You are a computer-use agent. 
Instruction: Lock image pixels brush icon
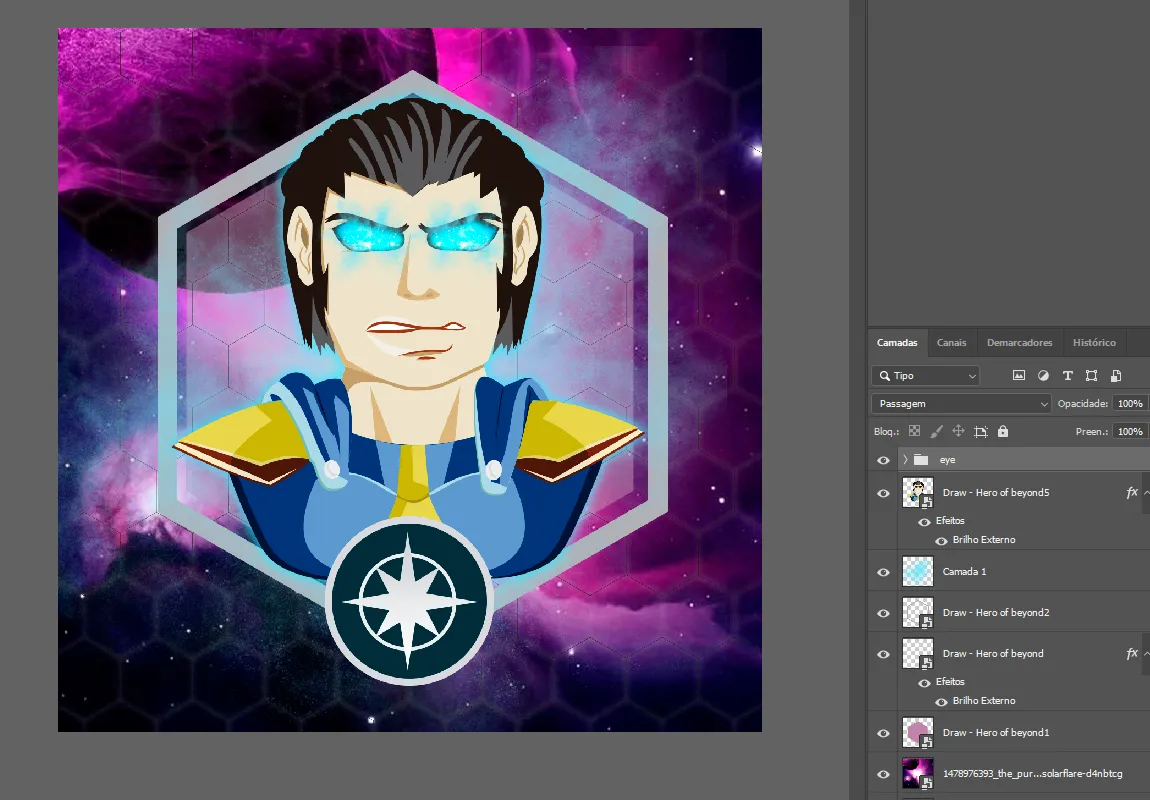(937, 431)
